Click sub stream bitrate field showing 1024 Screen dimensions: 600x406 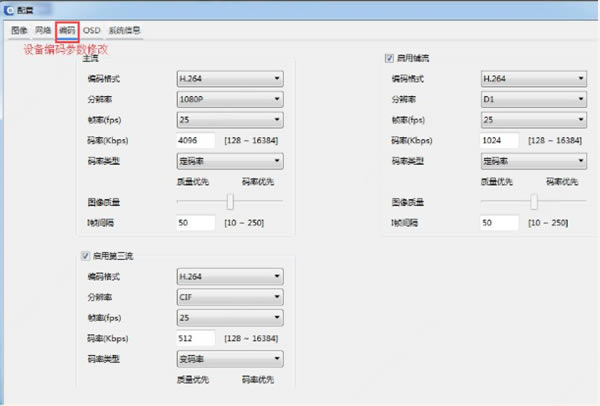click(499, 140)
